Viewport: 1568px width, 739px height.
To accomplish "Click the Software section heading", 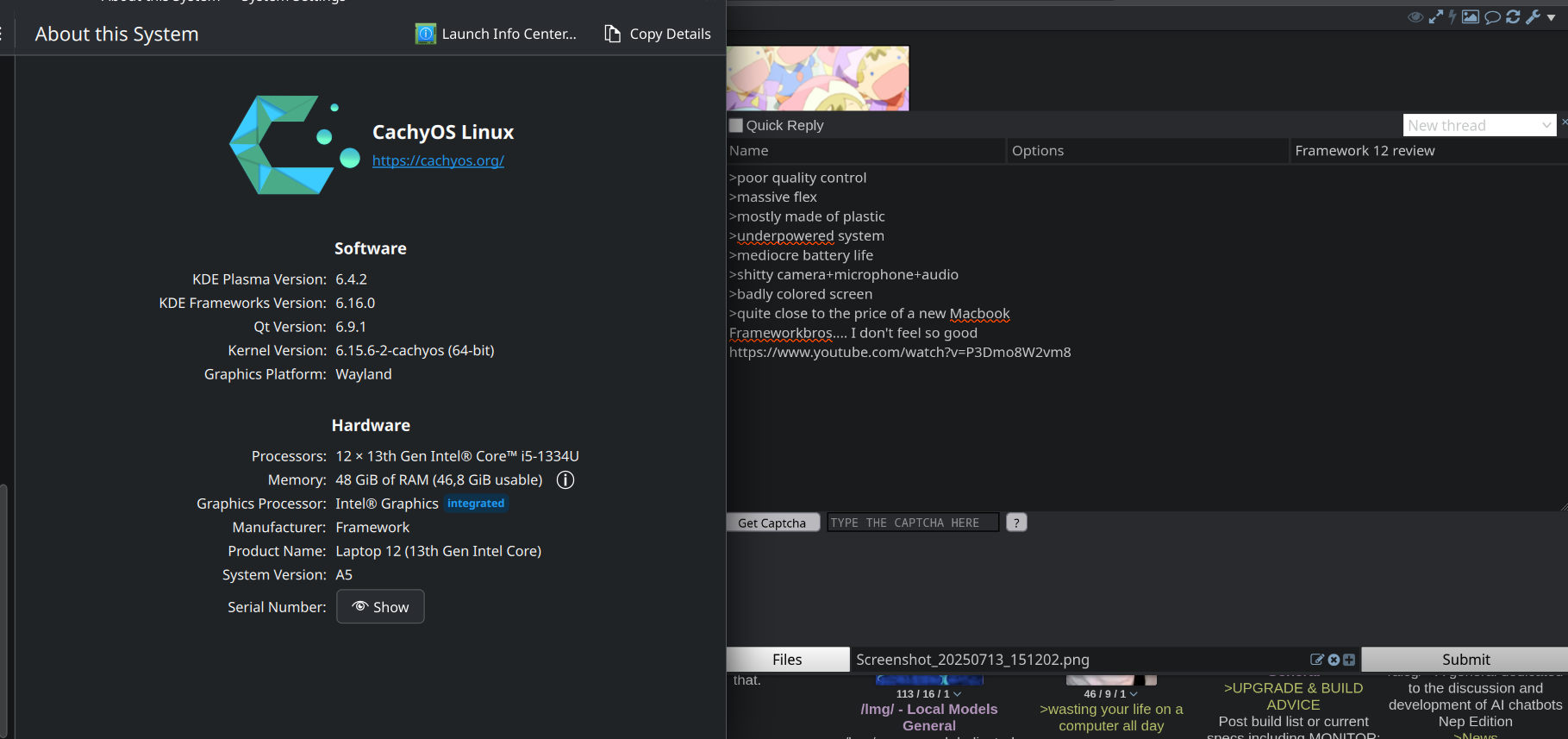I will click(x=371, y=248).
